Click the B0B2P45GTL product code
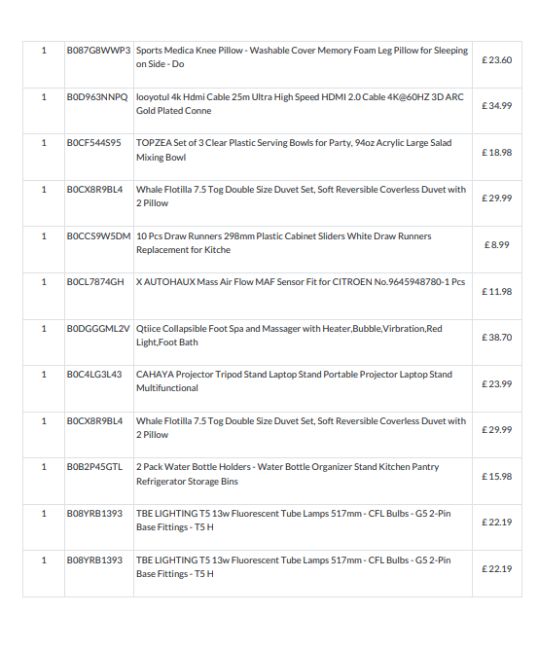539x650 pixels. coord(95,467)
